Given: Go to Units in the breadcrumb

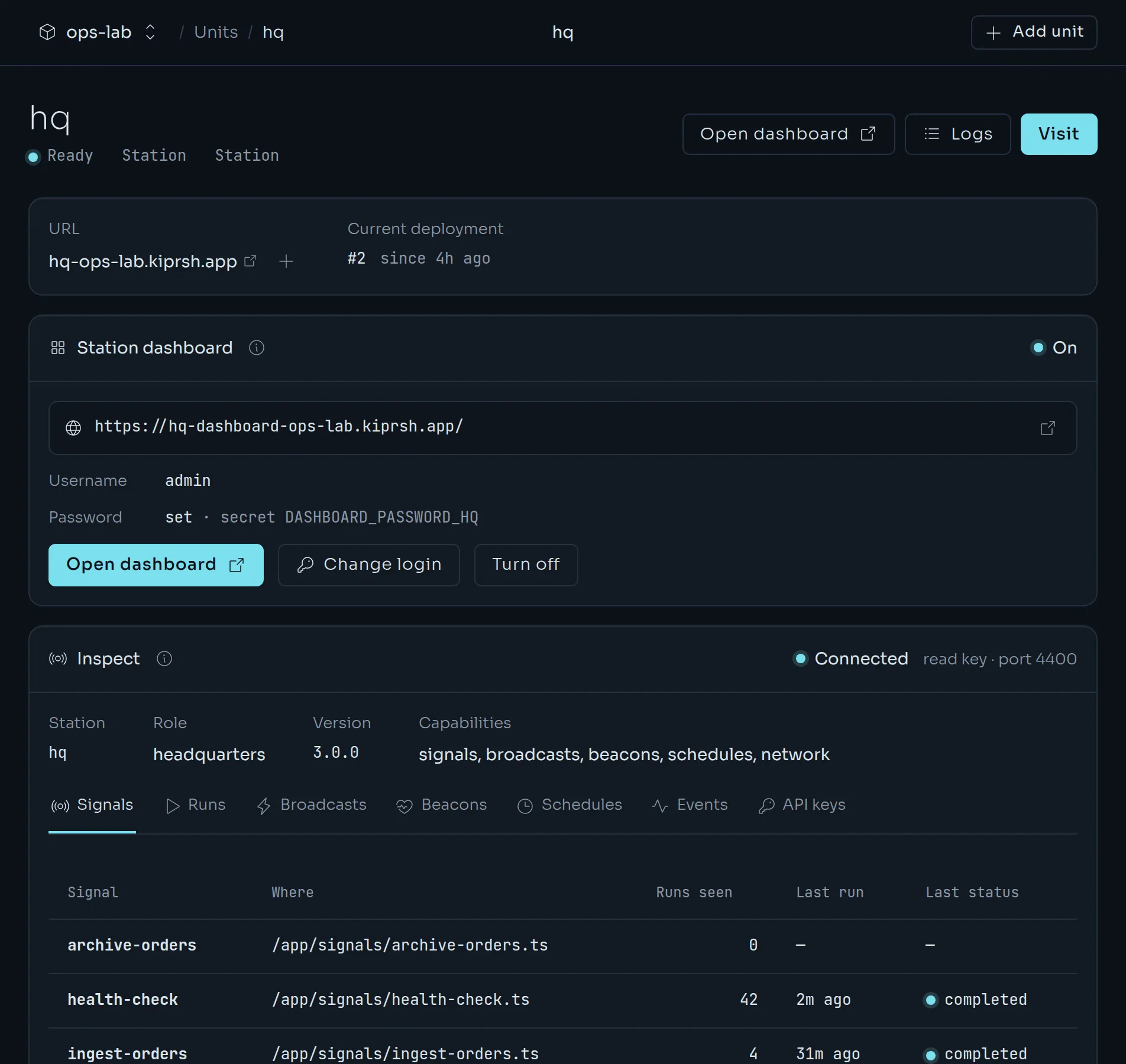Looking at the screenshot, I should coord(216,32).
